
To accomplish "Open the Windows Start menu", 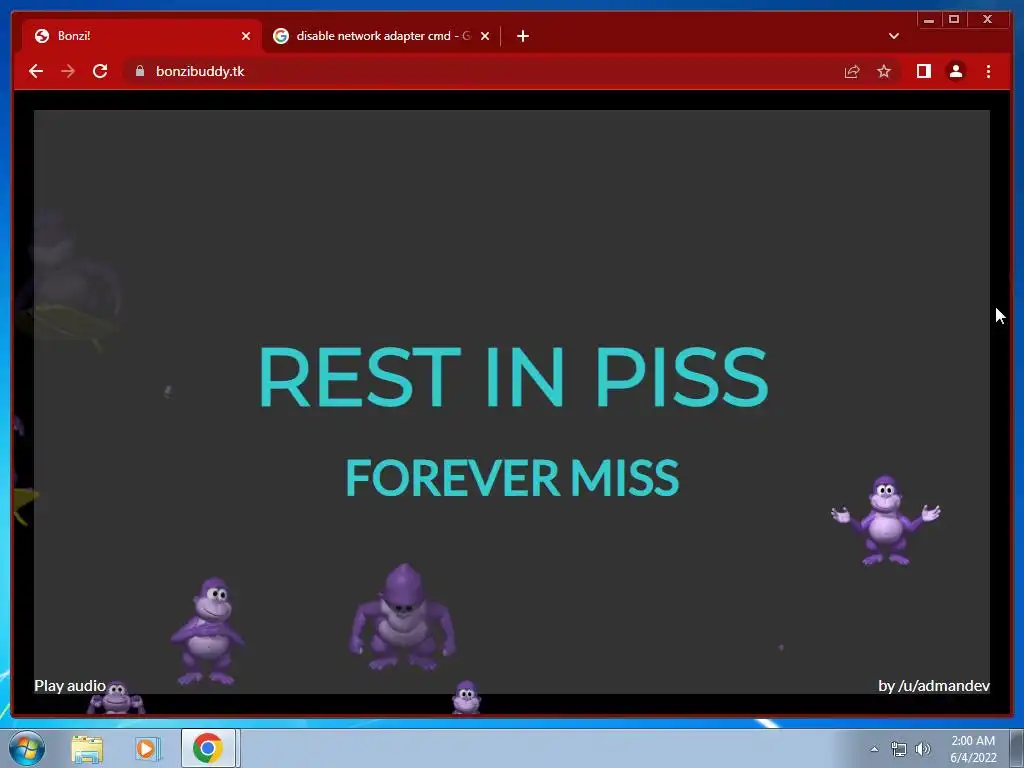I will coord(27,748).
